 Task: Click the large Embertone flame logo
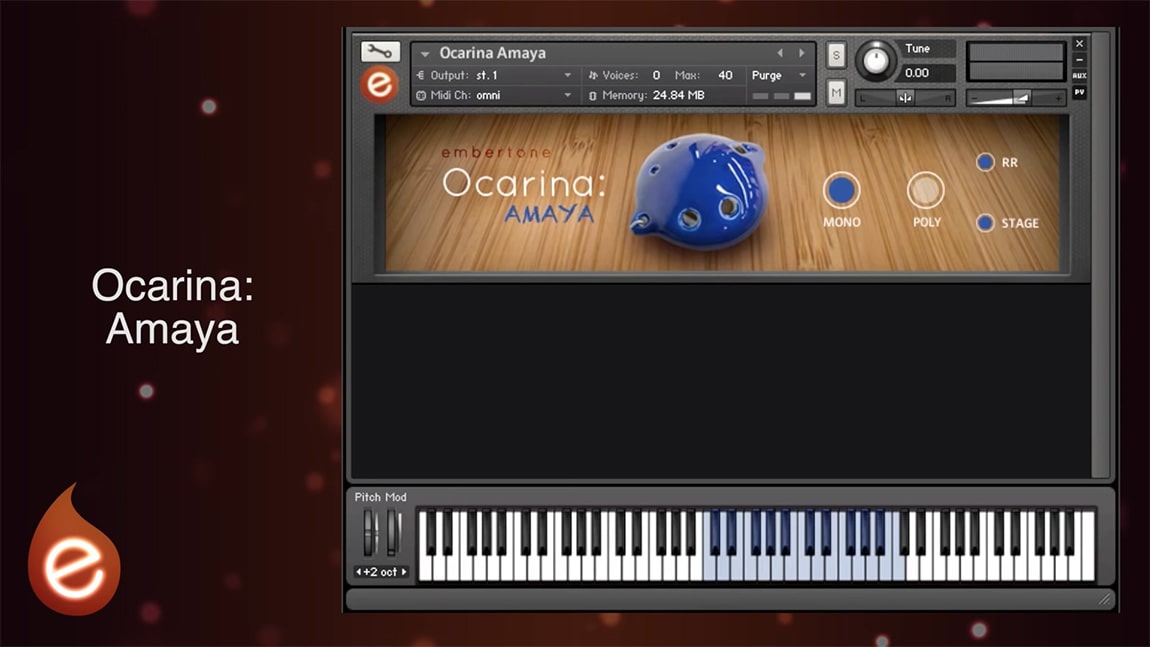point(74,549)
